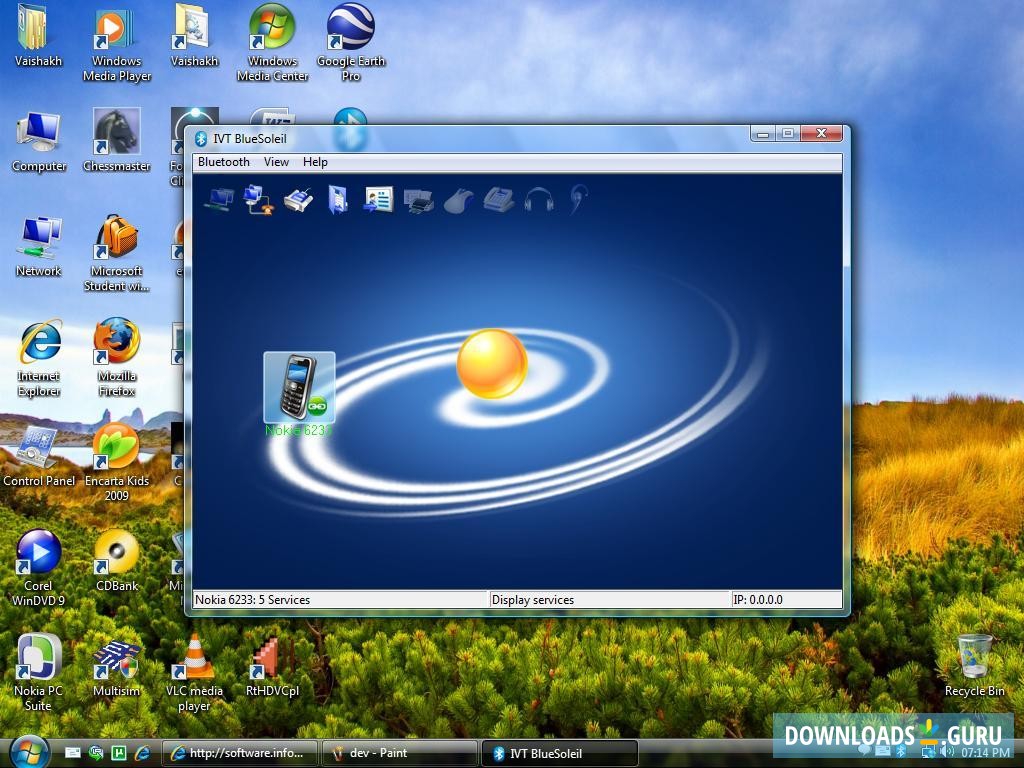
Task: Switch to the 'dev - Paint' taskbar button
Action: (x=400, y=753)
